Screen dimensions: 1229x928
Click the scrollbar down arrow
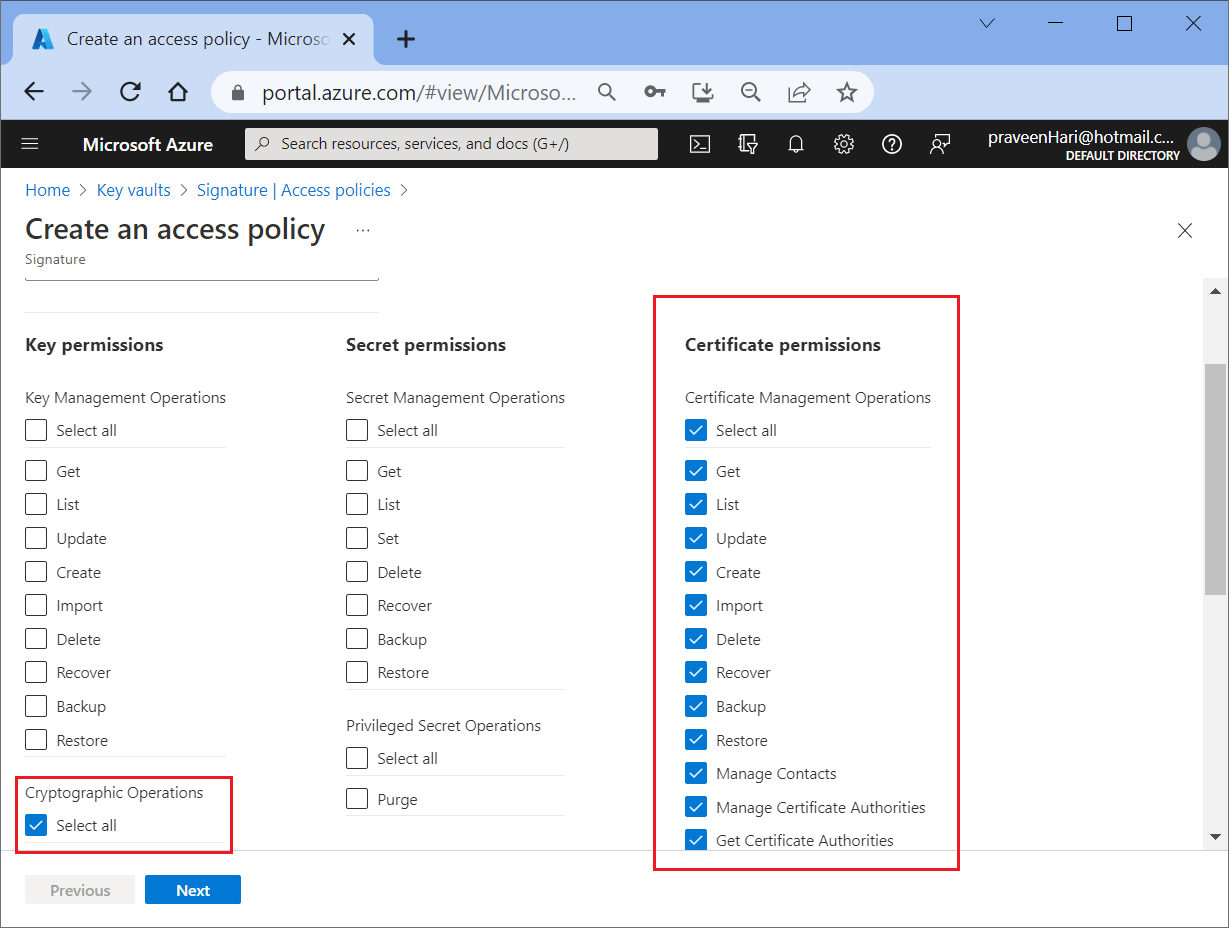point(1215,836)
